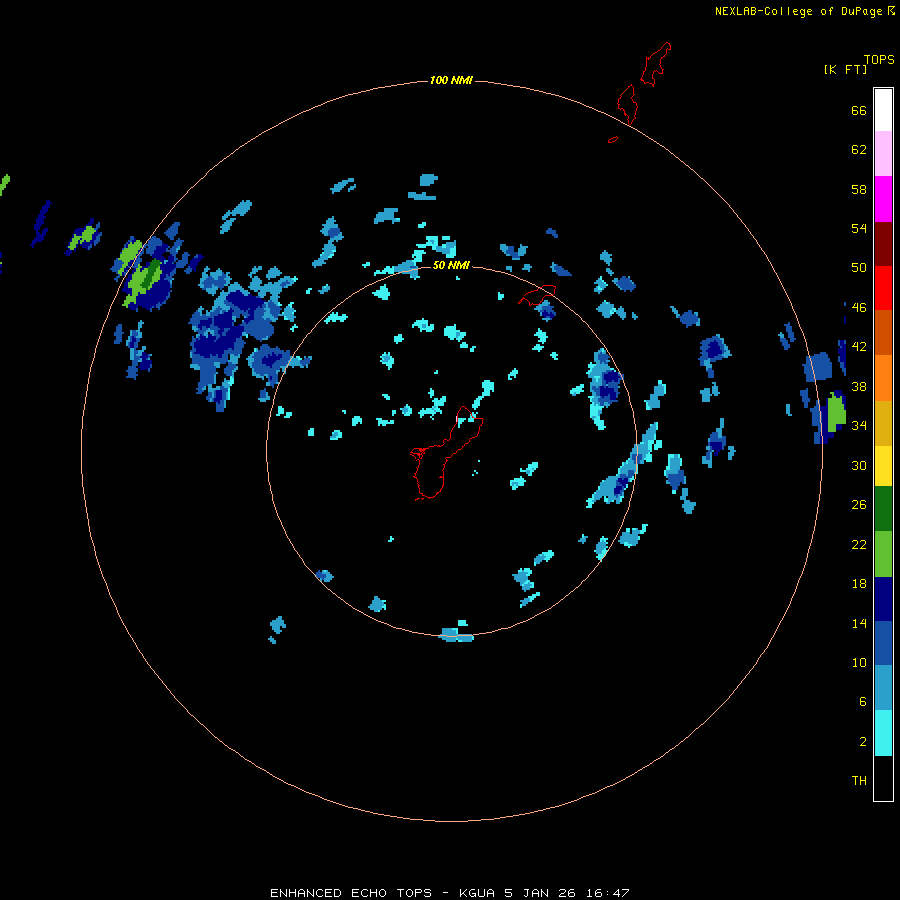Select the light pink 62 kft swatch

point(883,153)
